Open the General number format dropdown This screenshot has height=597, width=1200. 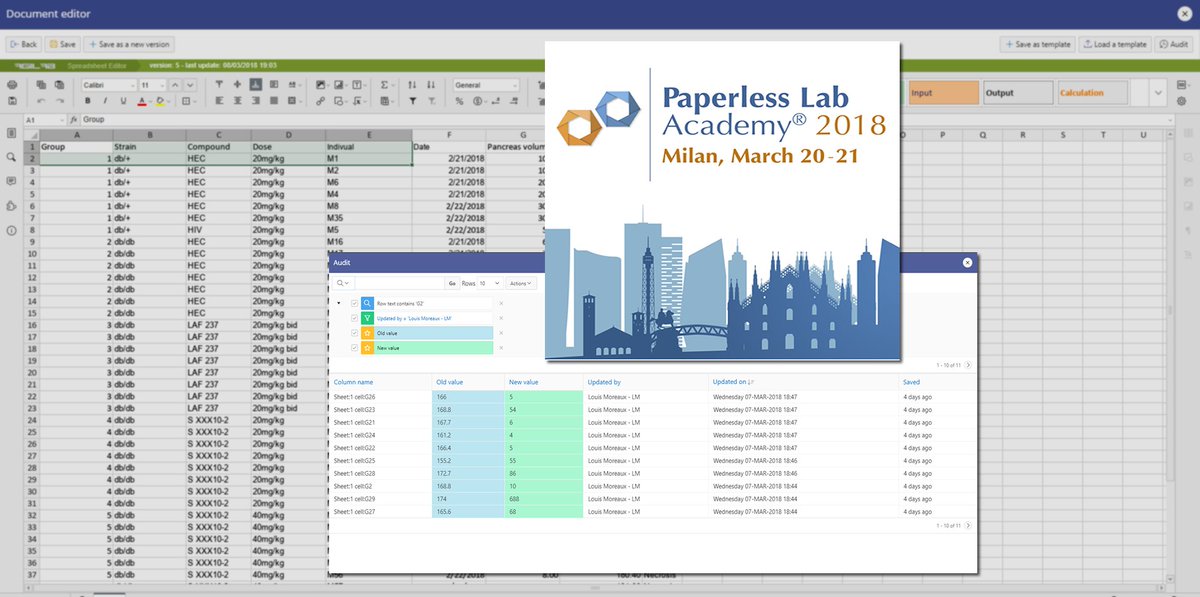(x=486, y=85)
